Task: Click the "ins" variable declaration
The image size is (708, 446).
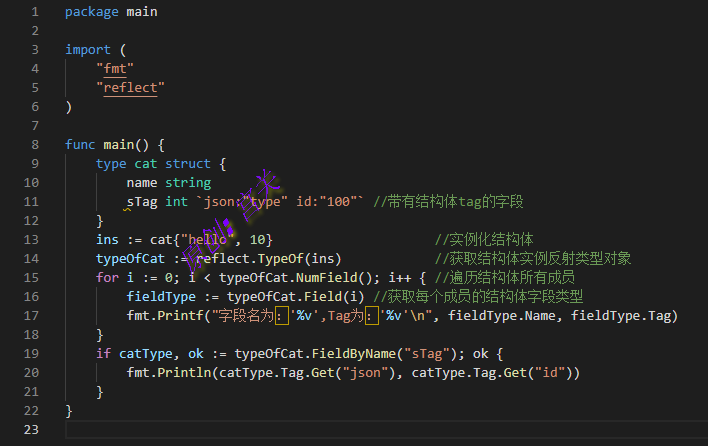Action: click(107, 239)
